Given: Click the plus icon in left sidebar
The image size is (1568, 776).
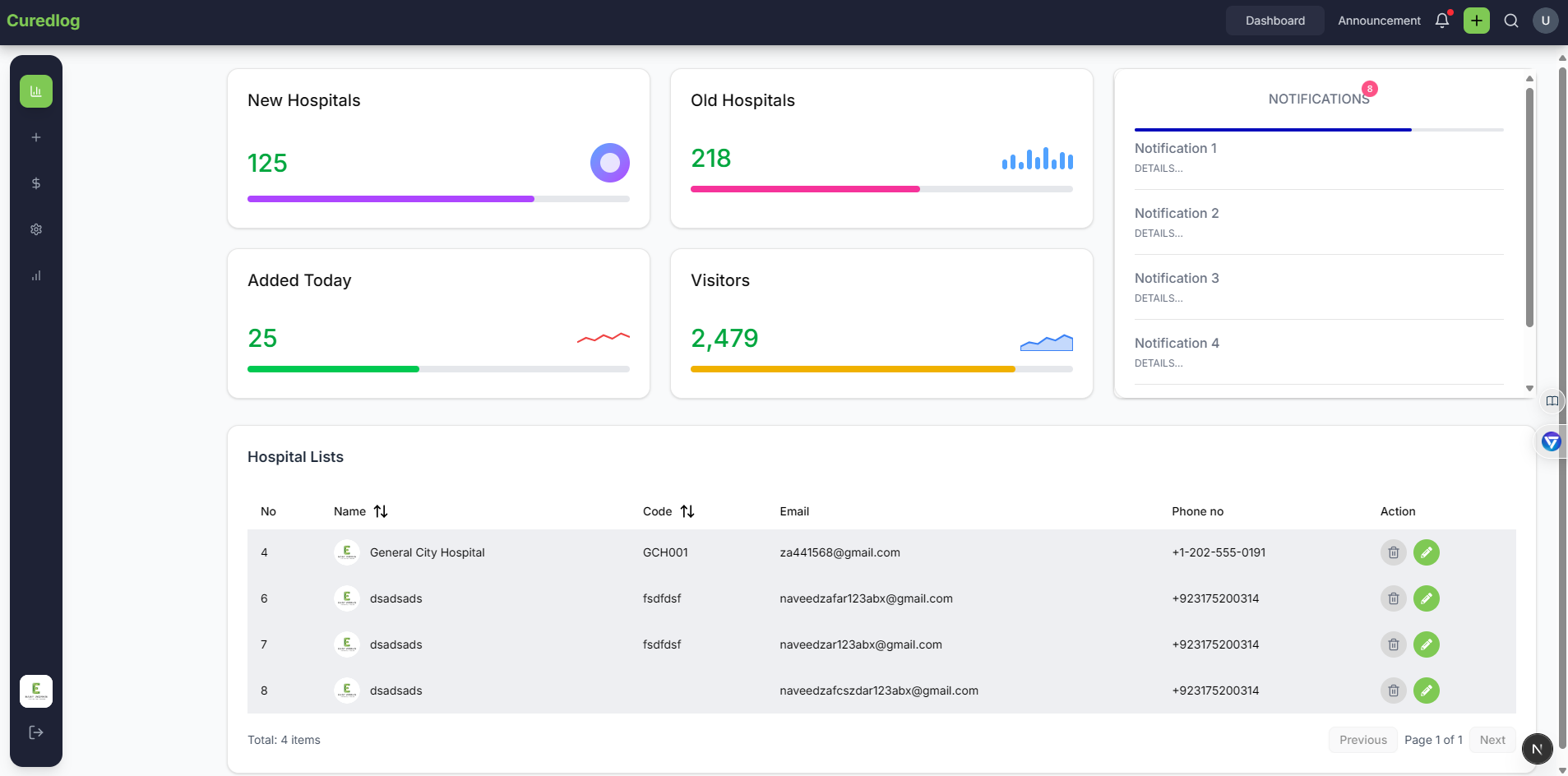Looking at the screenshot, I should (x=36, y=137).
